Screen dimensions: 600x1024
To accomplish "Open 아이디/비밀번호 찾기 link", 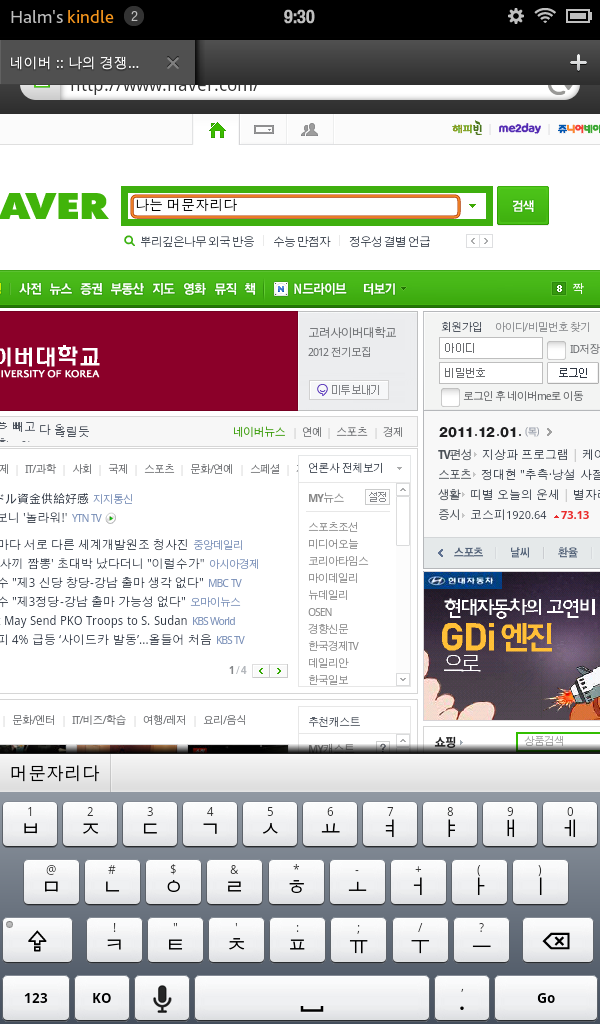I will pyautogui.click(x=543, y=326).
